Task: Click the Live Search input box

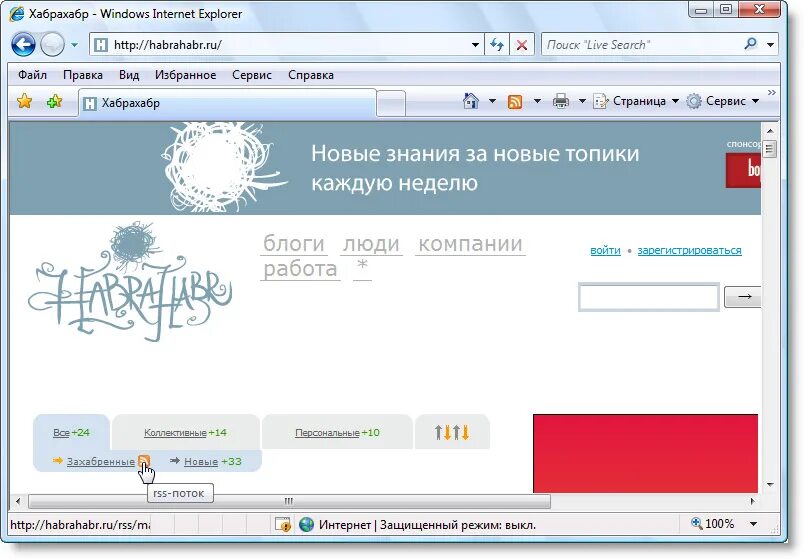Action: [642, 45]
